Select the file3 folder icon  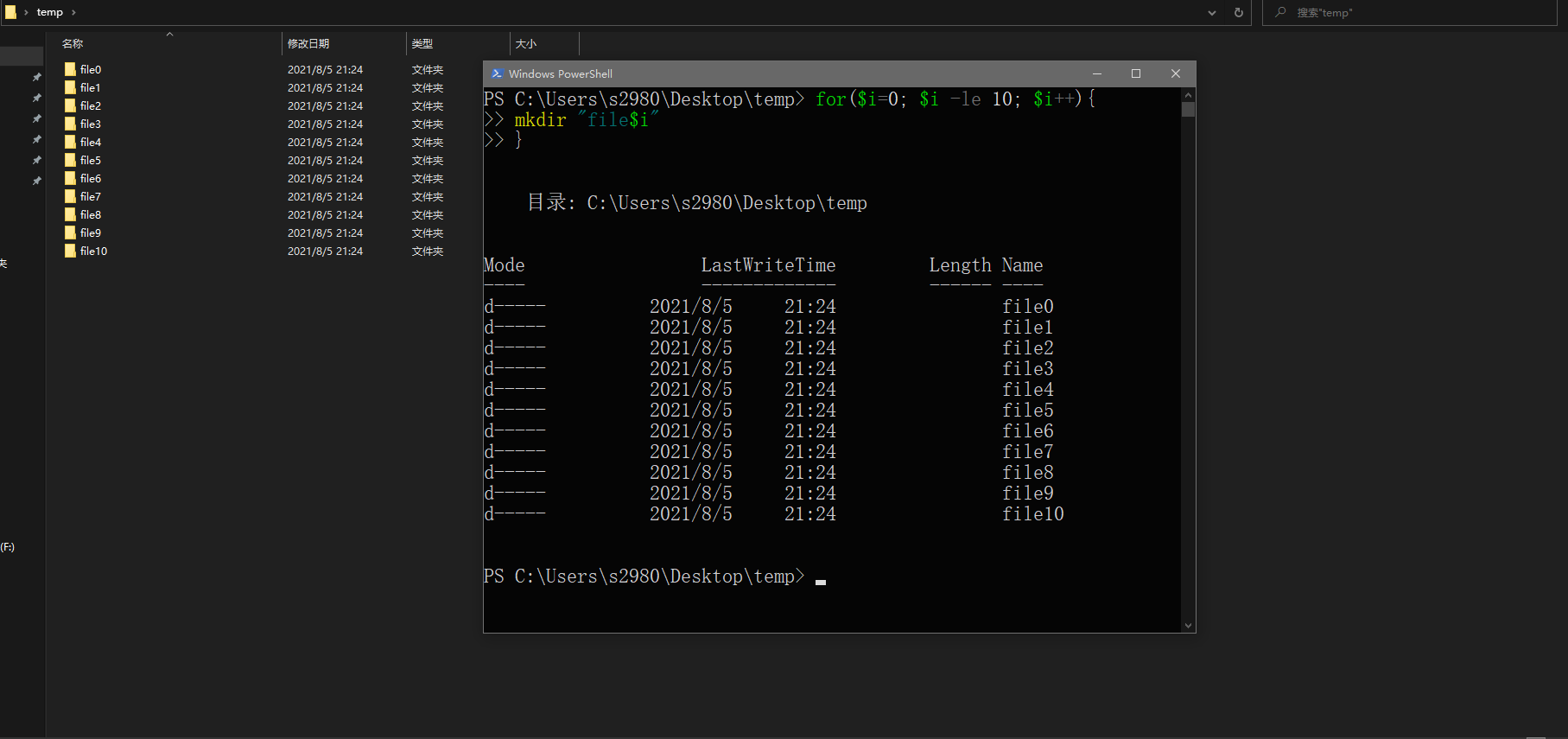(70, 124)
